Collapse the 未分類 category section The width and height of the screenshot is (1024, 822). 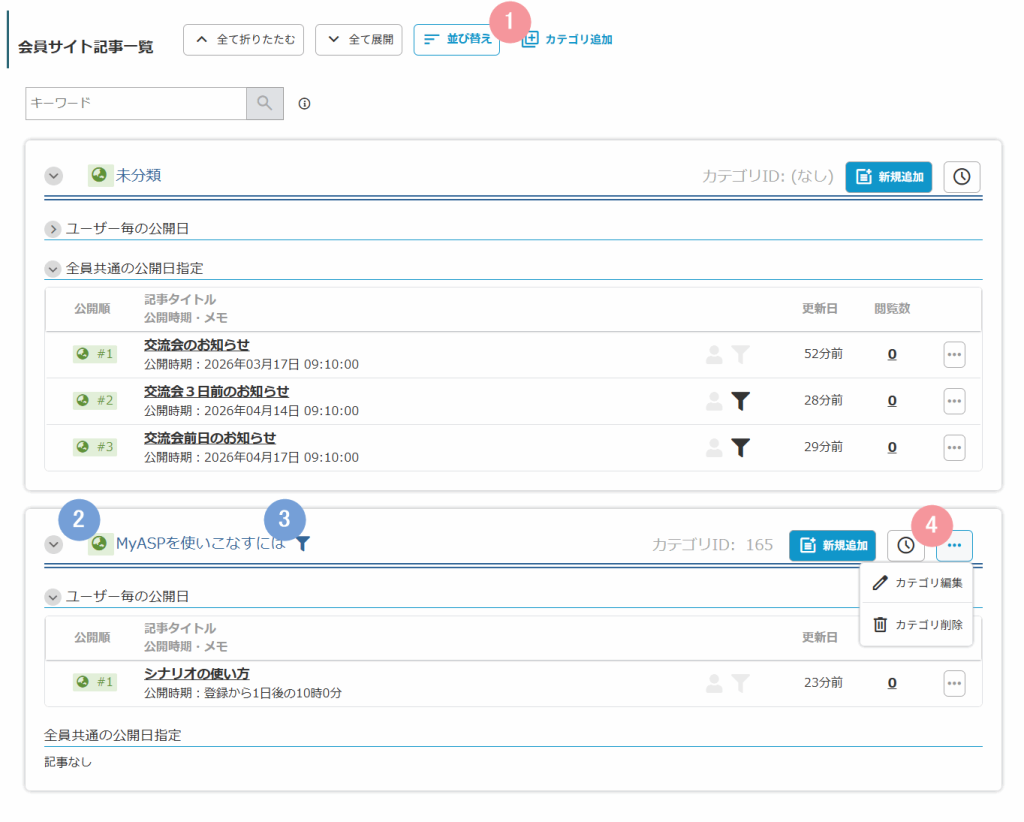tap(54, 176)
